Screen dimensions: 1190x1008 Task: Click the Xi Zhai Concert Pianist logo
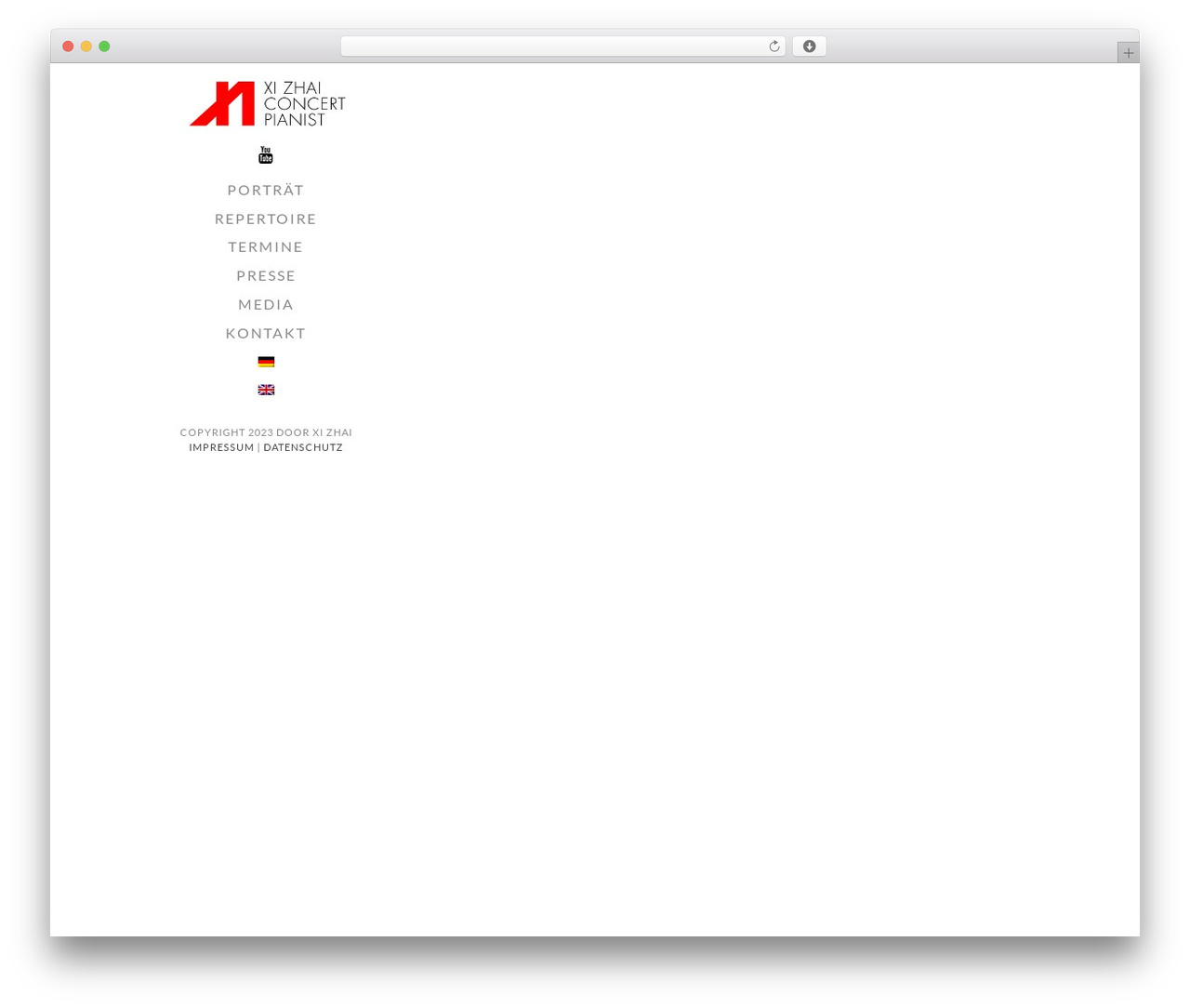click(267, 103)
